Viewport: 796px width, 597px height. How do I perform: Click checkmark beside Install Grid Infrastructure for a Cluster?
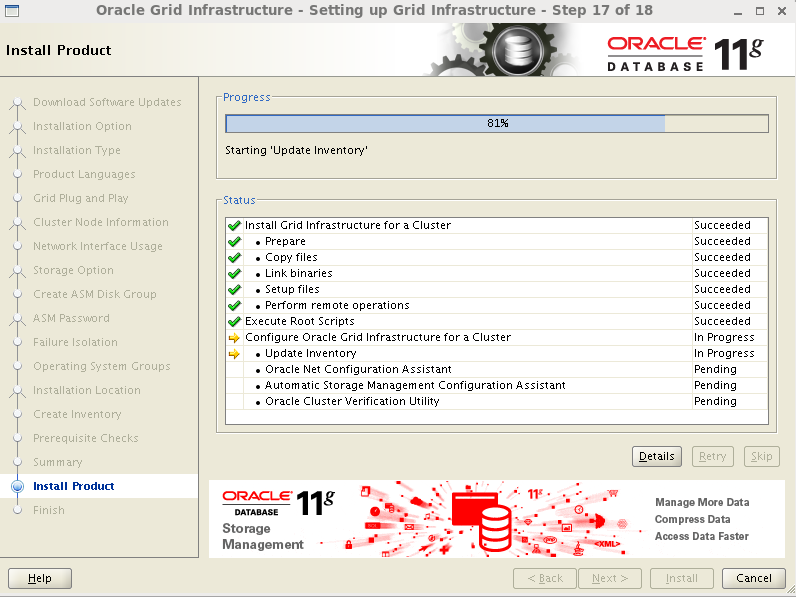(x=234, y=225)
